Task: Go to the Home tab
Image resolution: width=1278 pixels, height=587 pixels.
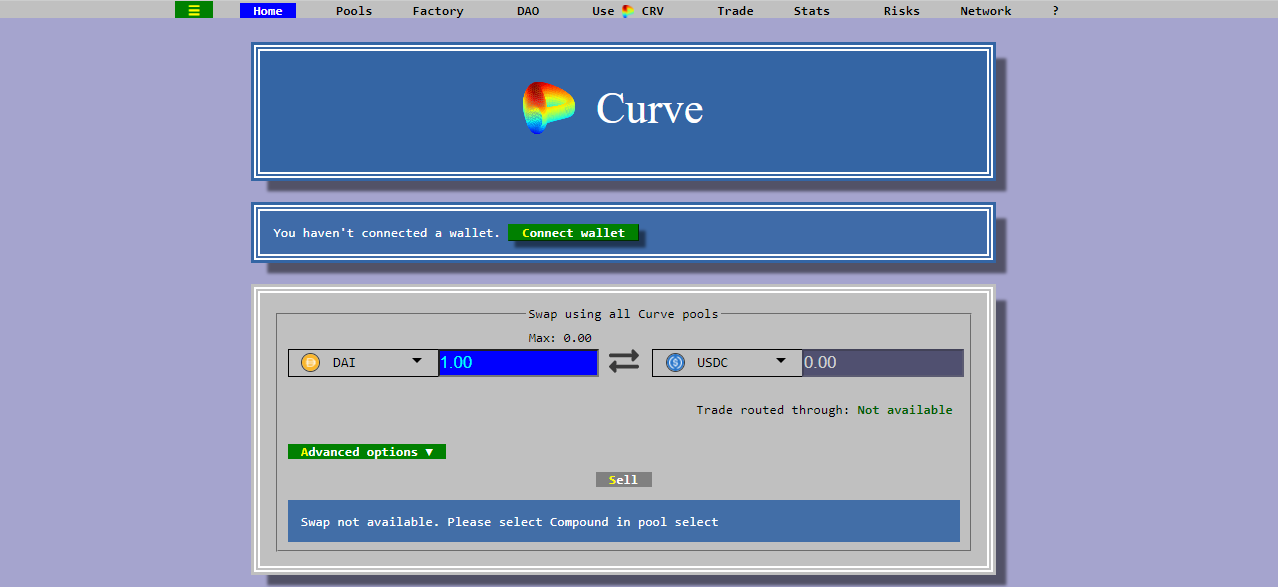Action: click(268, 11)
